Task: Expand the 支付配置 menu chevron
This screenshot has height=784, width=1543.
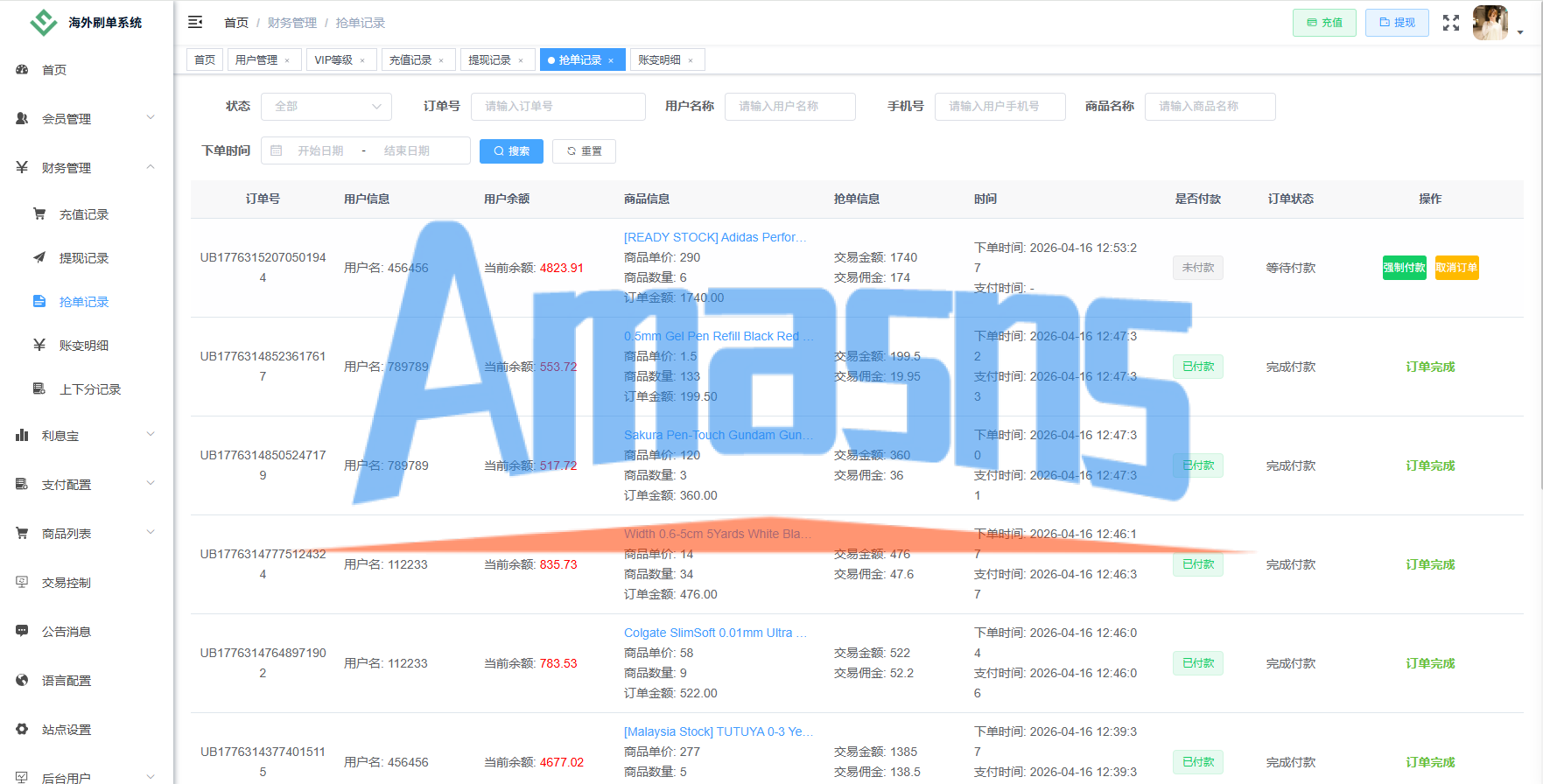Action: (x=151, y=483)
